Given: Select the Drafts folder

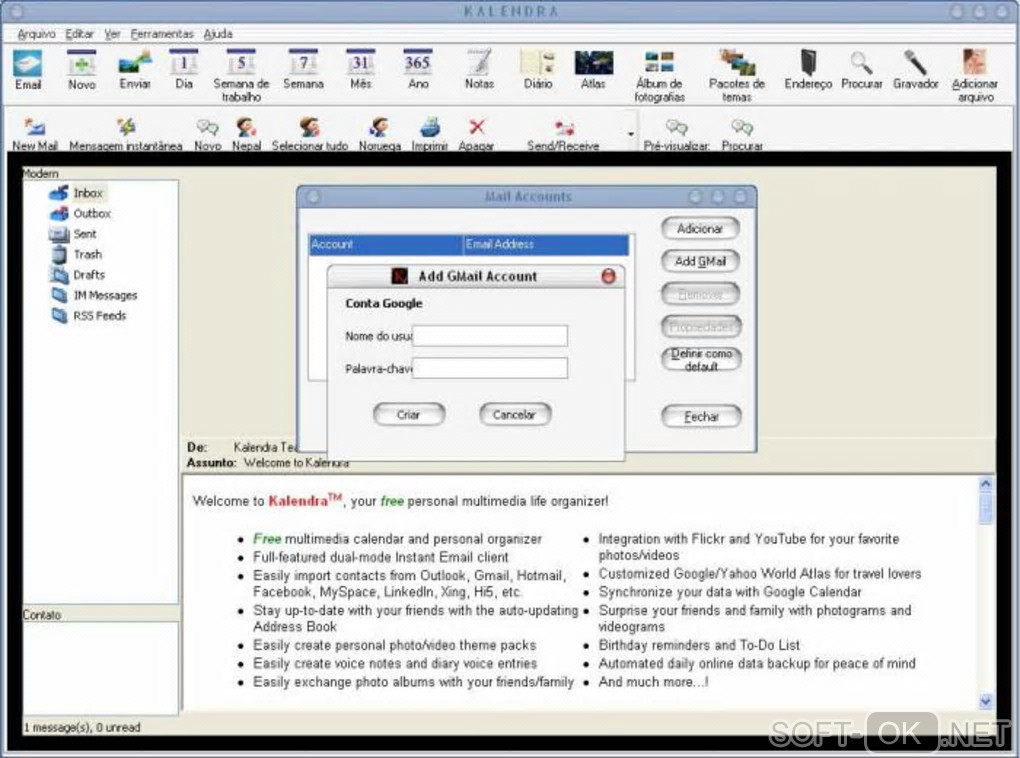Looking at the screenshot, I should click(x=78, y=275).
